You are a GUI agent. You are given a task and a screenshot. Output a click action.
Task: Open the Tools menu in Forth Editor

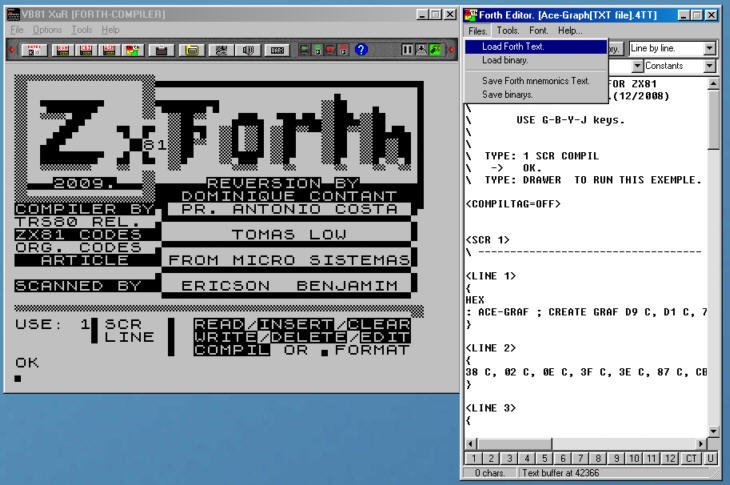(x=507, y=31)
